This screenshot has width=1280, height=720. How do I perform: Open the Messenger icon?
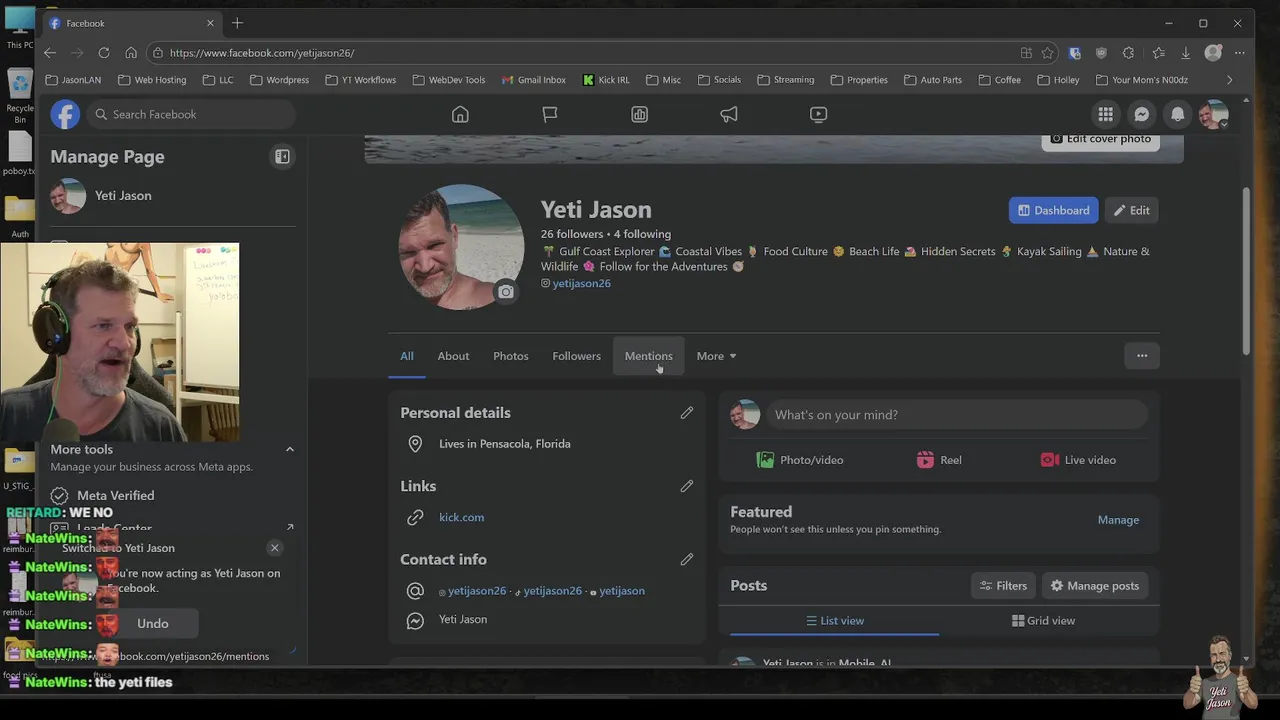click(x=1141, y=114)
